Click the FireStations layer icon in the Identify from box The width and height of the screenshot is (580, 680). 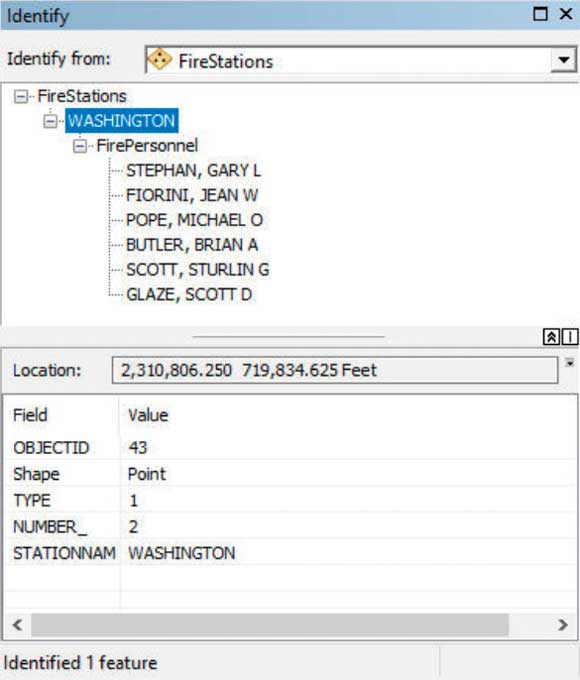(x=159, y=59)
